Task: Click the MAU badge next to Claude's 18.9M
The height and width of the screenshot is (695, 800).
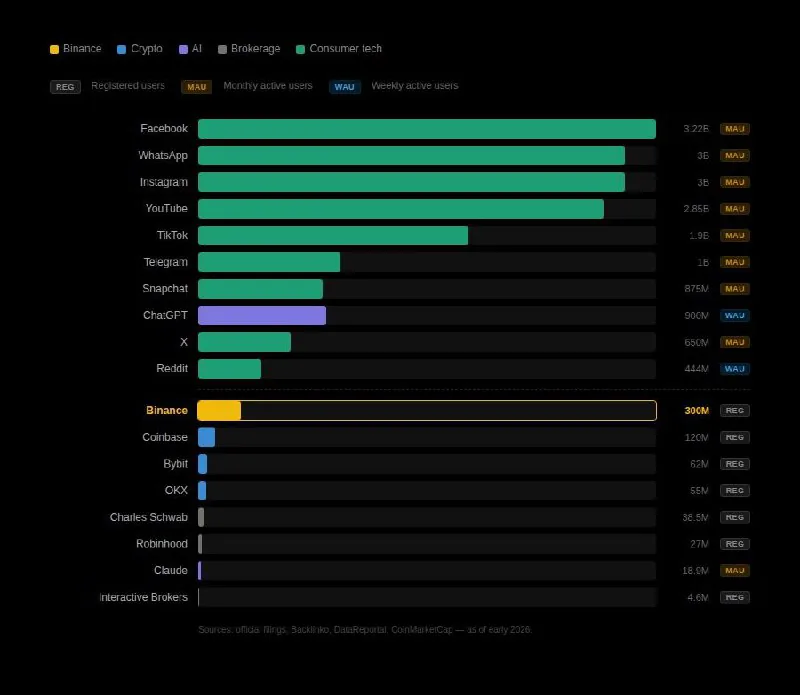Action: click(x=734, y=570)
